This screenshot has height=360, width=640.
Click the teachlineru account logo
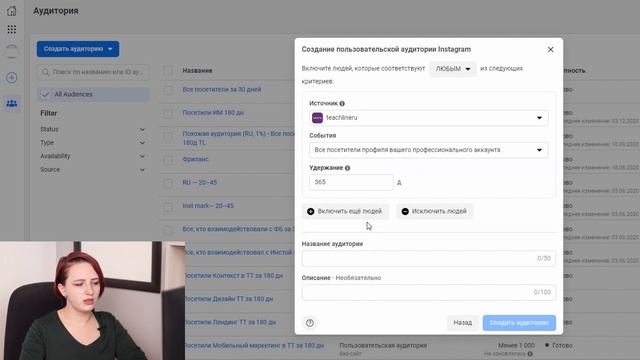point(317,118)
